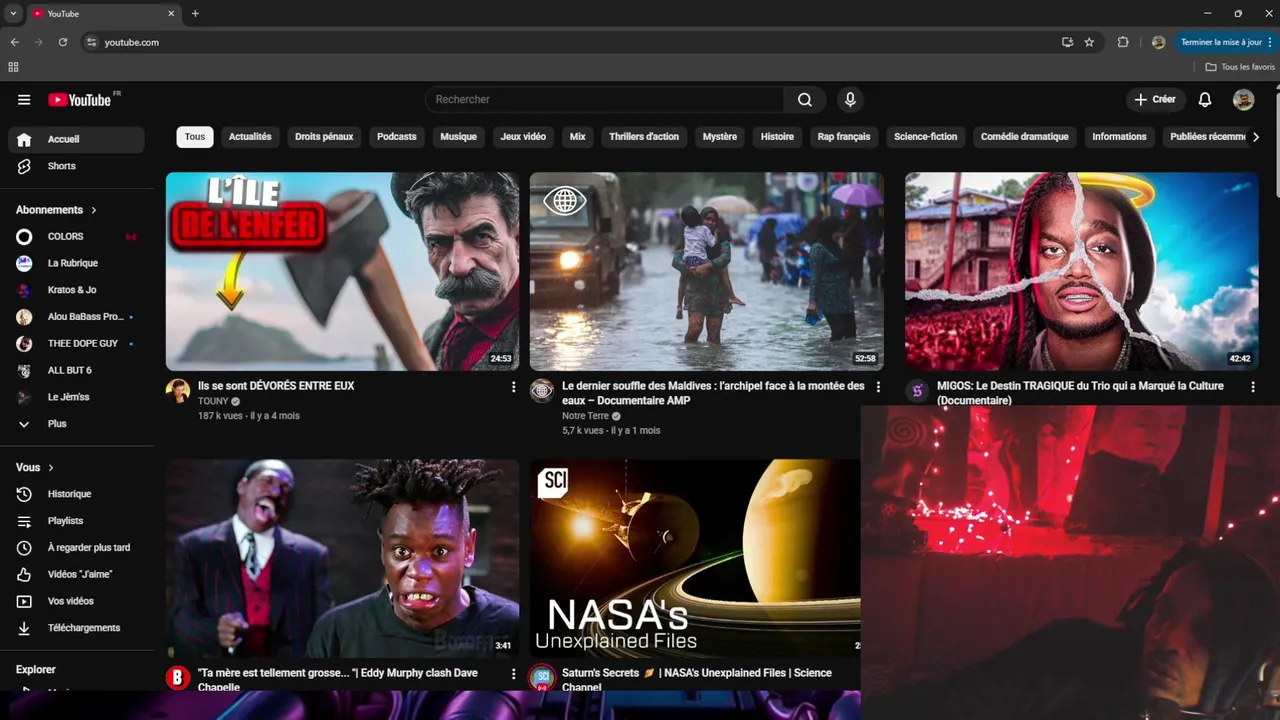Image resolution: width=1280 pixels, height=720 pixels.
Task: Open the new tab plus button
Action: coord(195,14)
